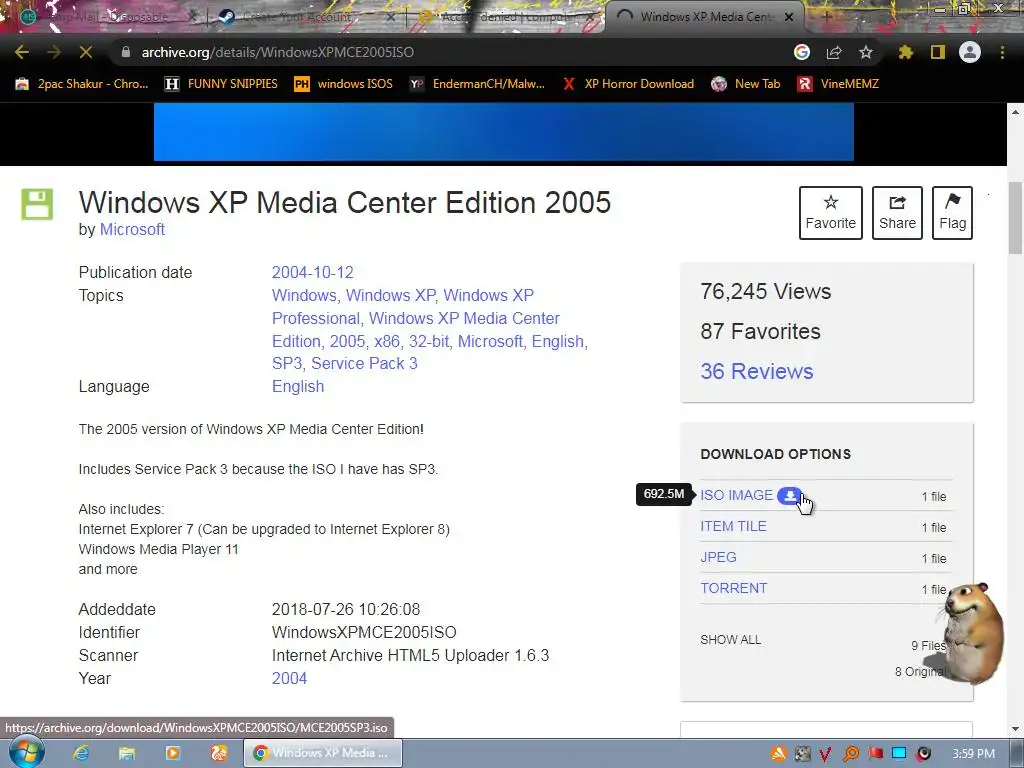Click the volume speaker tray icon

click(x=923, y=754)
